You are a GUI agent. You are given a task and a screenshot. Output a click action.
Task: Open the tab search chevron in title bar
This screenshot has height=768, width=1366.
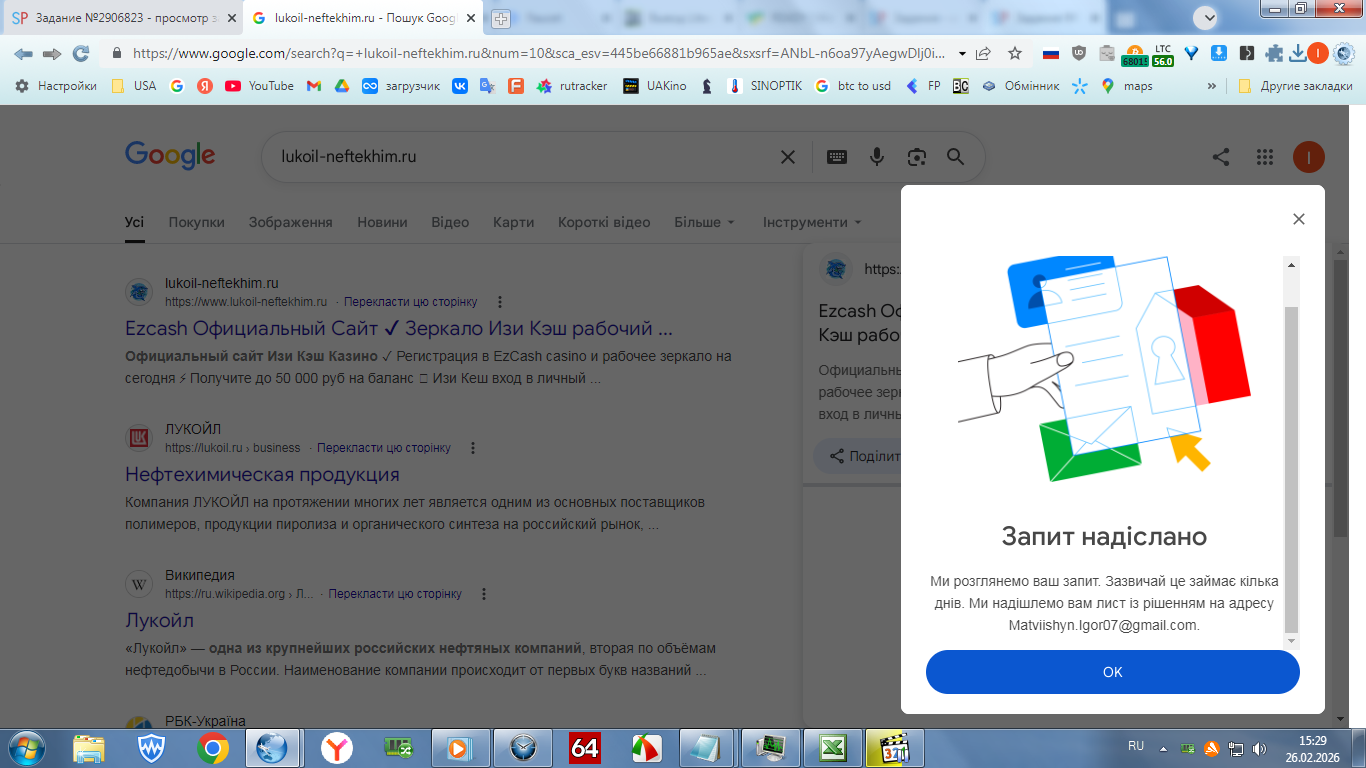pyautogui.click(x=1207, y=18)
